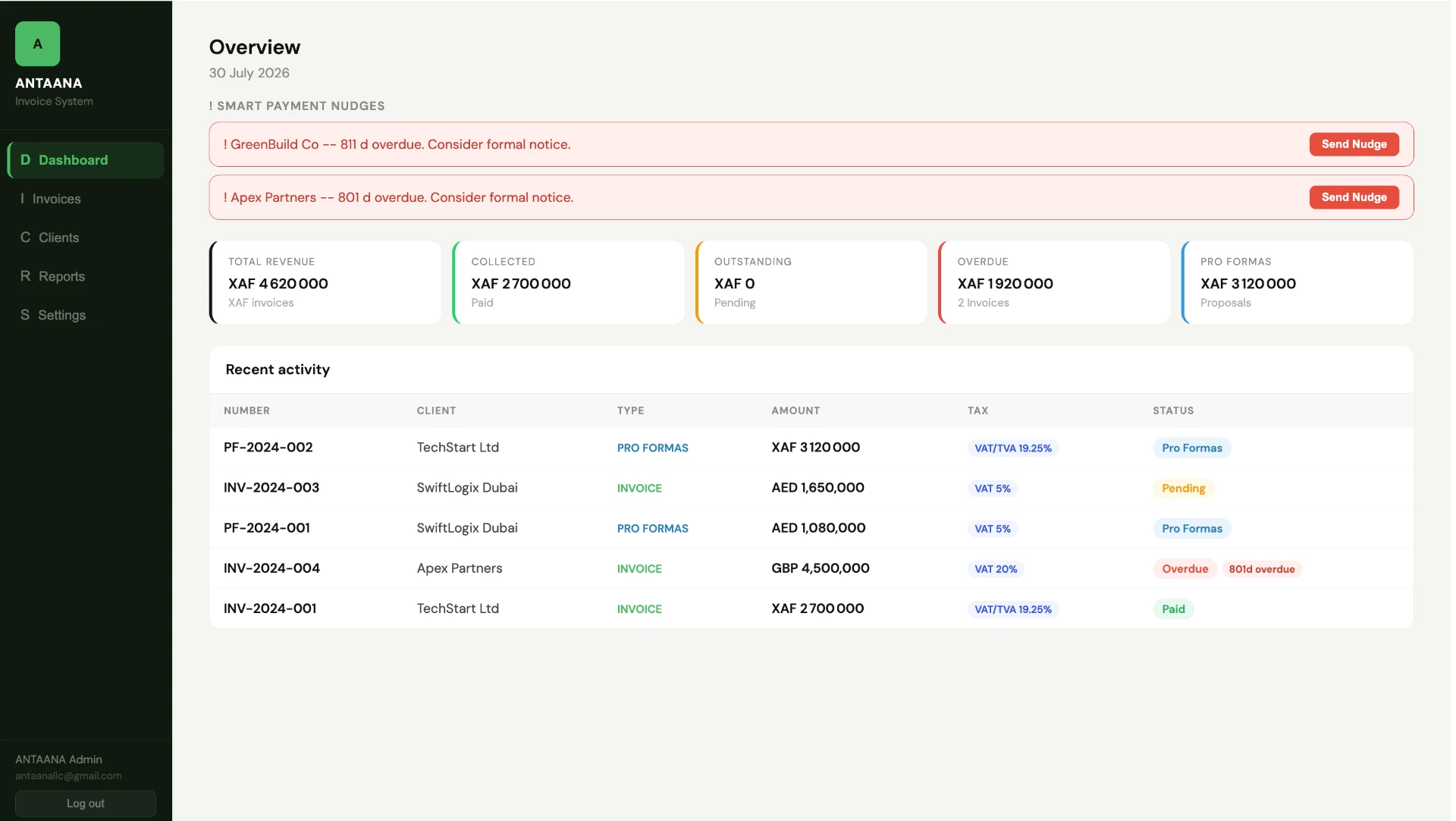Click the green ANTAANA logo avatar
The image size is (1456, 821).
click(37, 44)
